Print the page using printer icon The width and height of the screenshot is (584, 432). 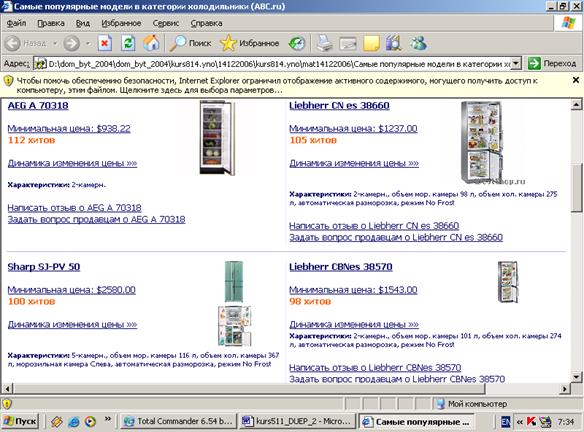point(324,43)
